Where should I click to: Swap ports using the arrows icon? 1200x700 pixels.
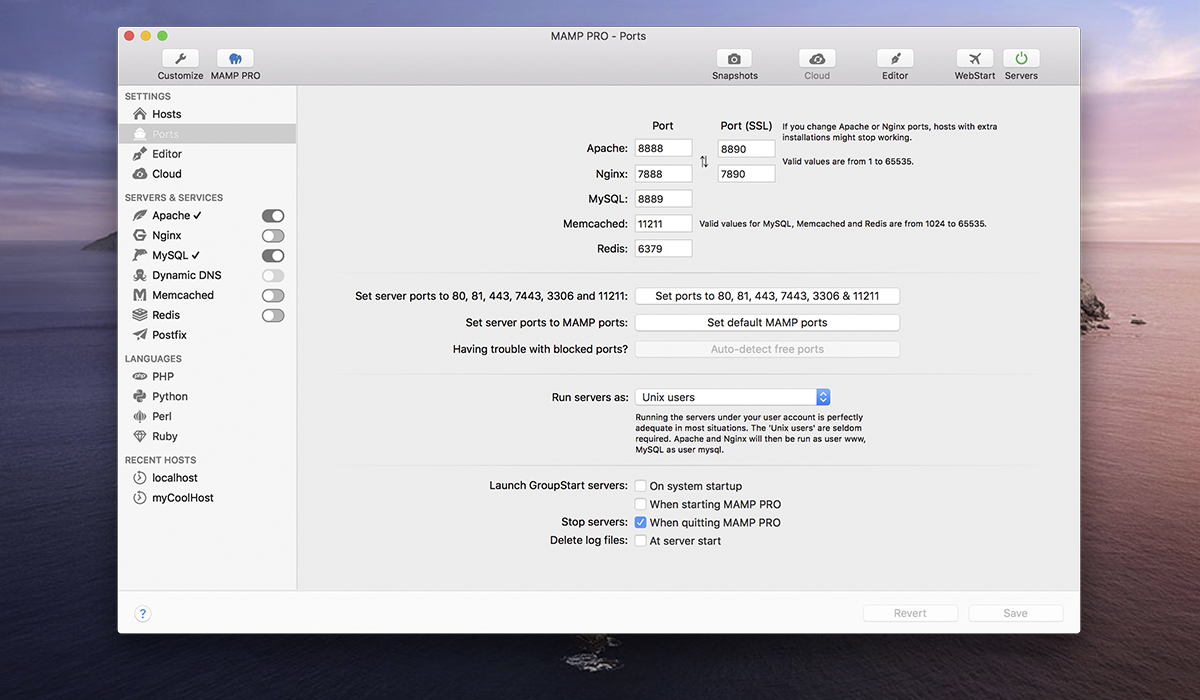[x=704, y=161]
